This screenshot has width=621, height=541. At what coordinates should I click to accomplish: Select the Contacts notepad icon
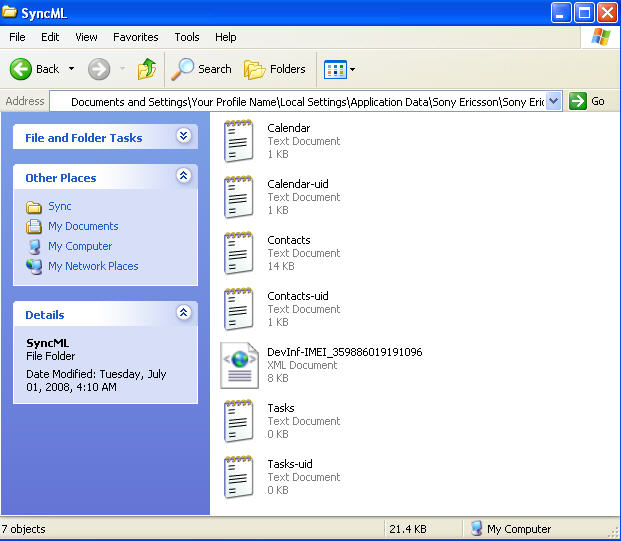coord(239,253)
